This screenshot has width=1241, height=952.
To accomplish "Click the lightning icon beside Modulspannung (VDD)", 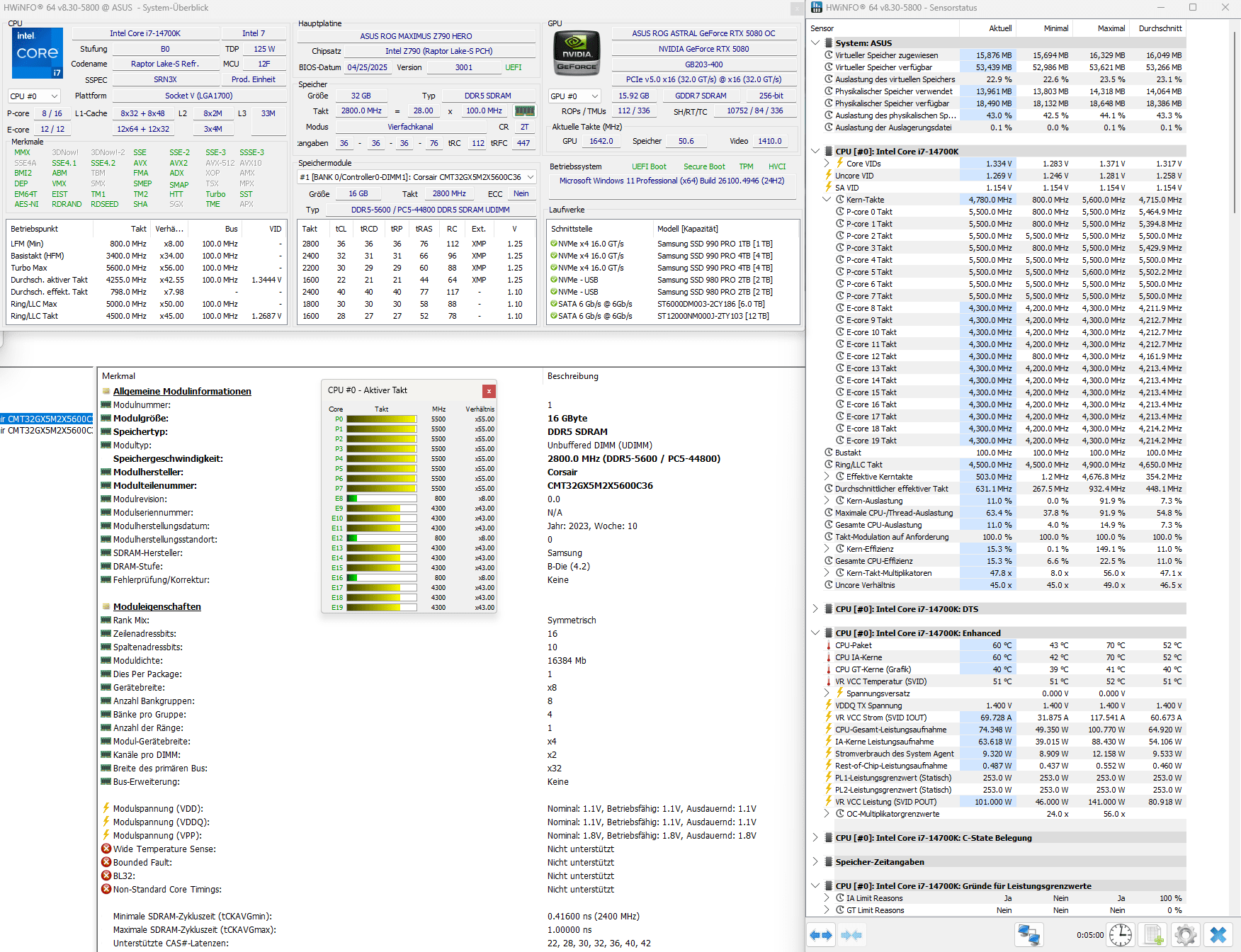I will coord(106,809).
